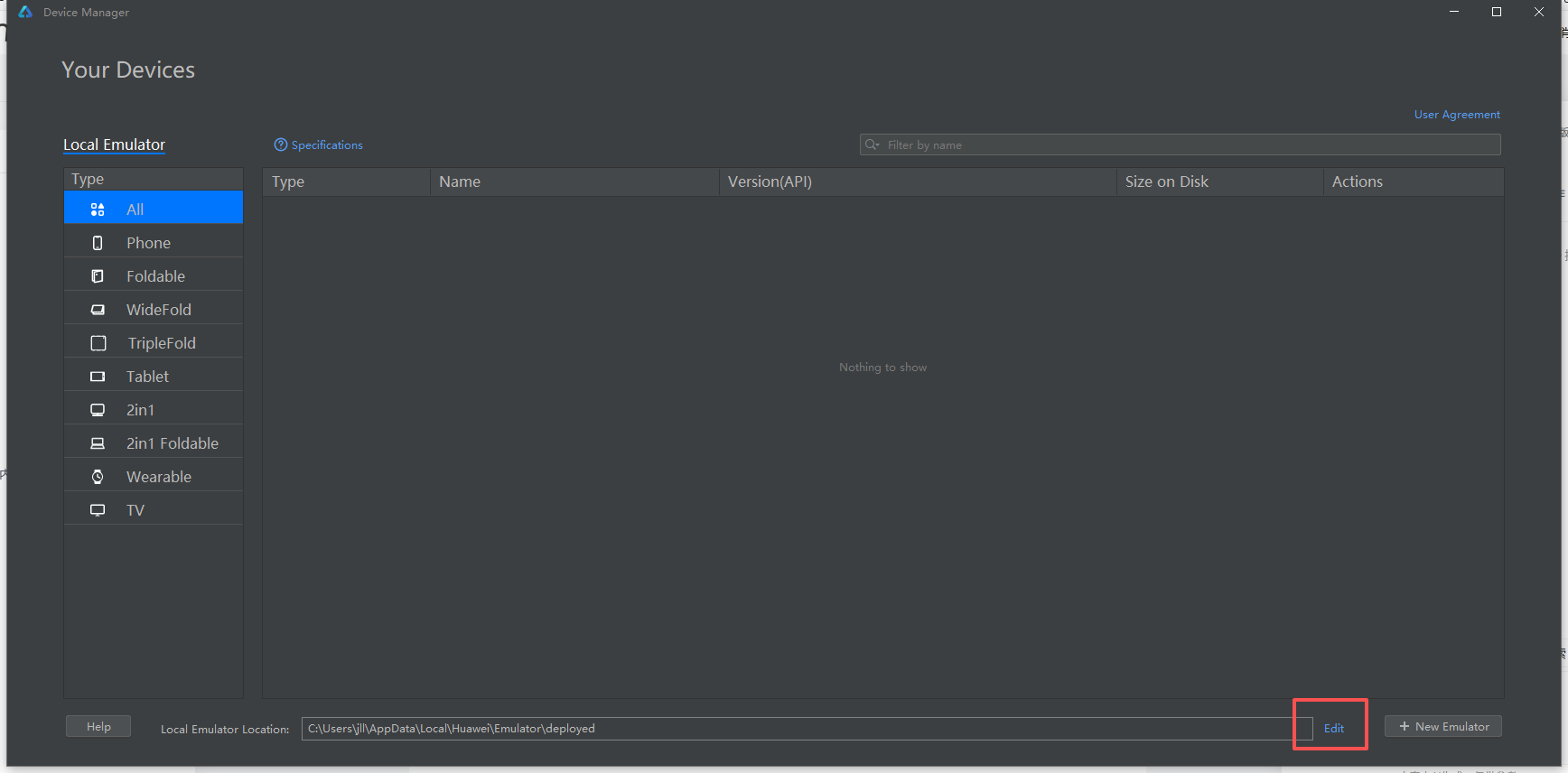Viewport: 1568px width, 773px height.
Task: Click the Tablet device icon
Action: (x=98, y=377)
